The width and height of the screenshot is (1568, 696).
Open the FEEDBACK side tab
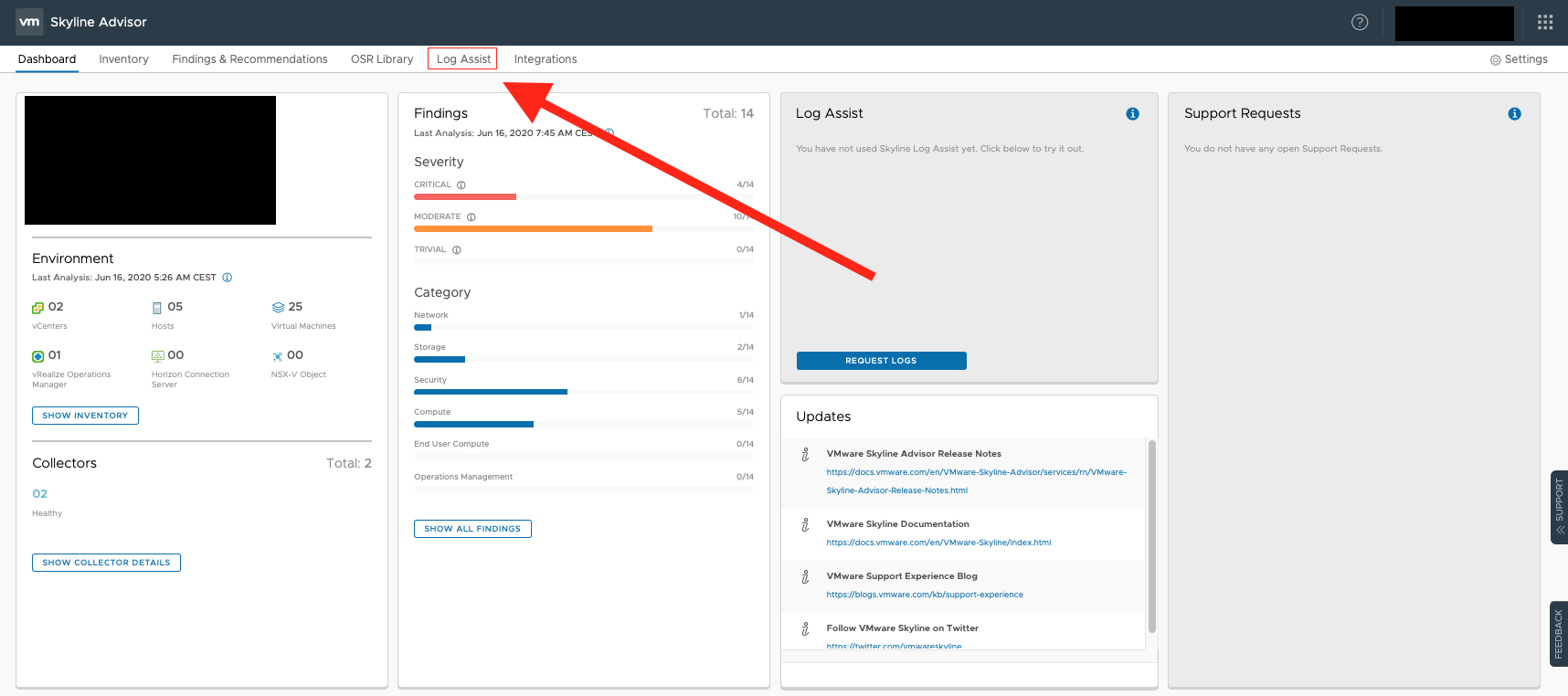click(x=1559, y=633)
